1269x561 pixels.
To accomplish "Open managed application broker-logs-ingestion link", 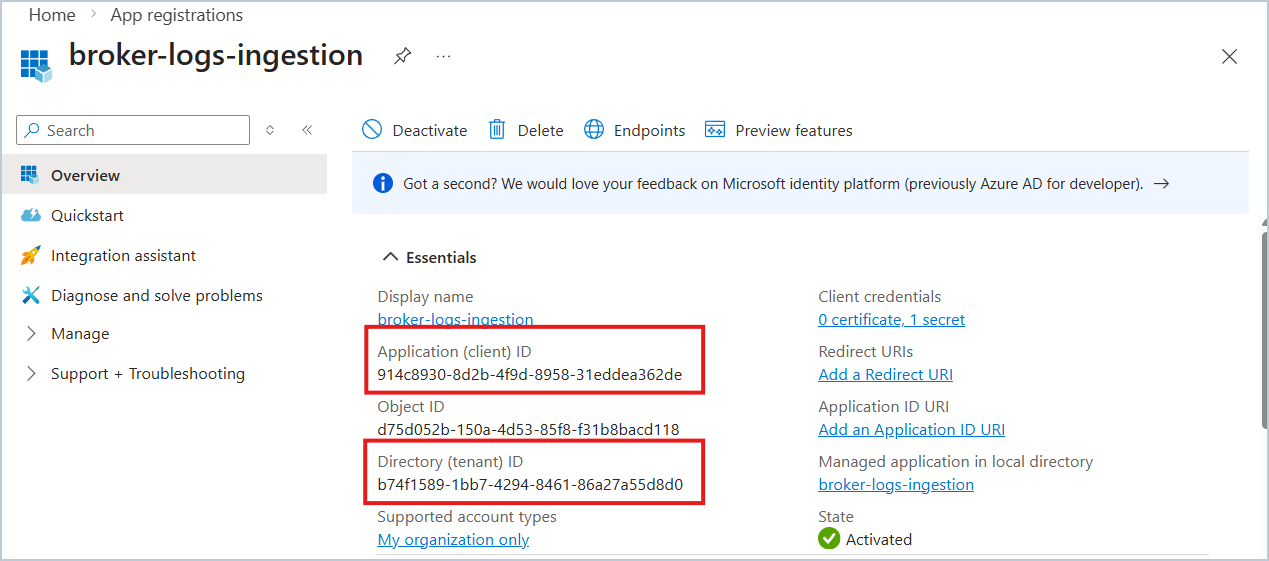I will coord(896,485).
